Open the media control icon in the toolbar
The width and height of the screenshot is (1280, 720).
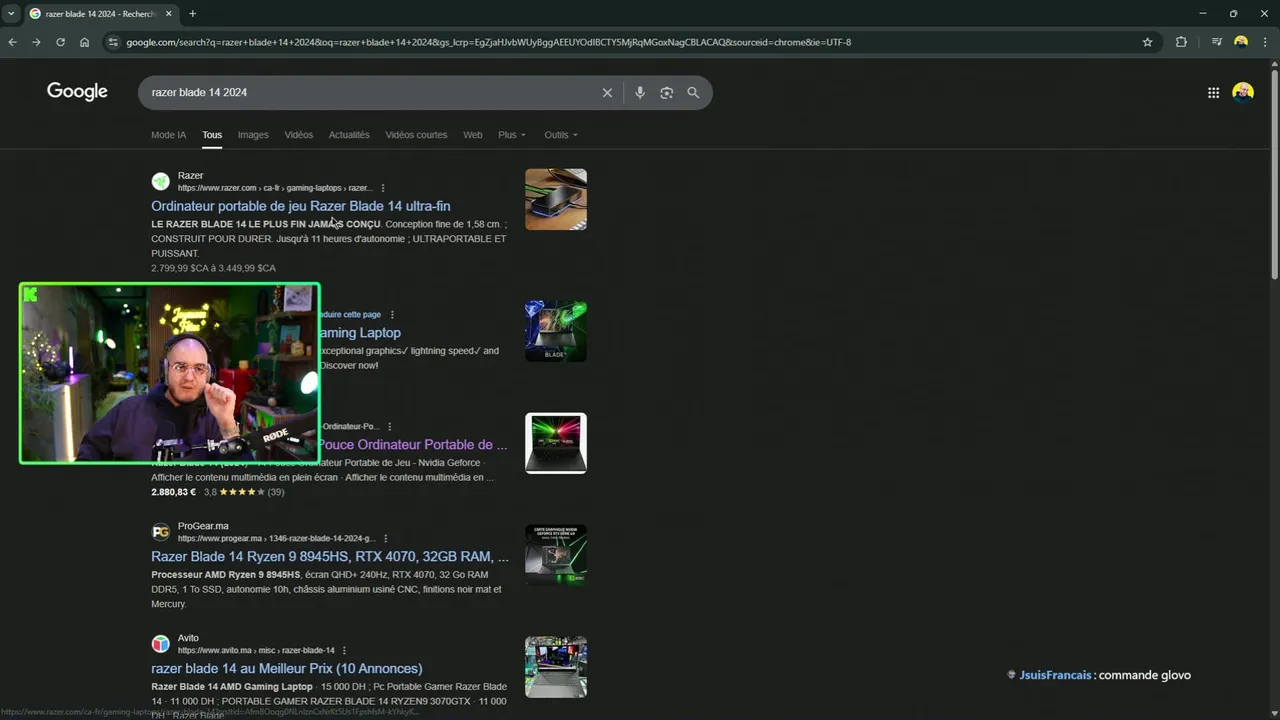1216,42
